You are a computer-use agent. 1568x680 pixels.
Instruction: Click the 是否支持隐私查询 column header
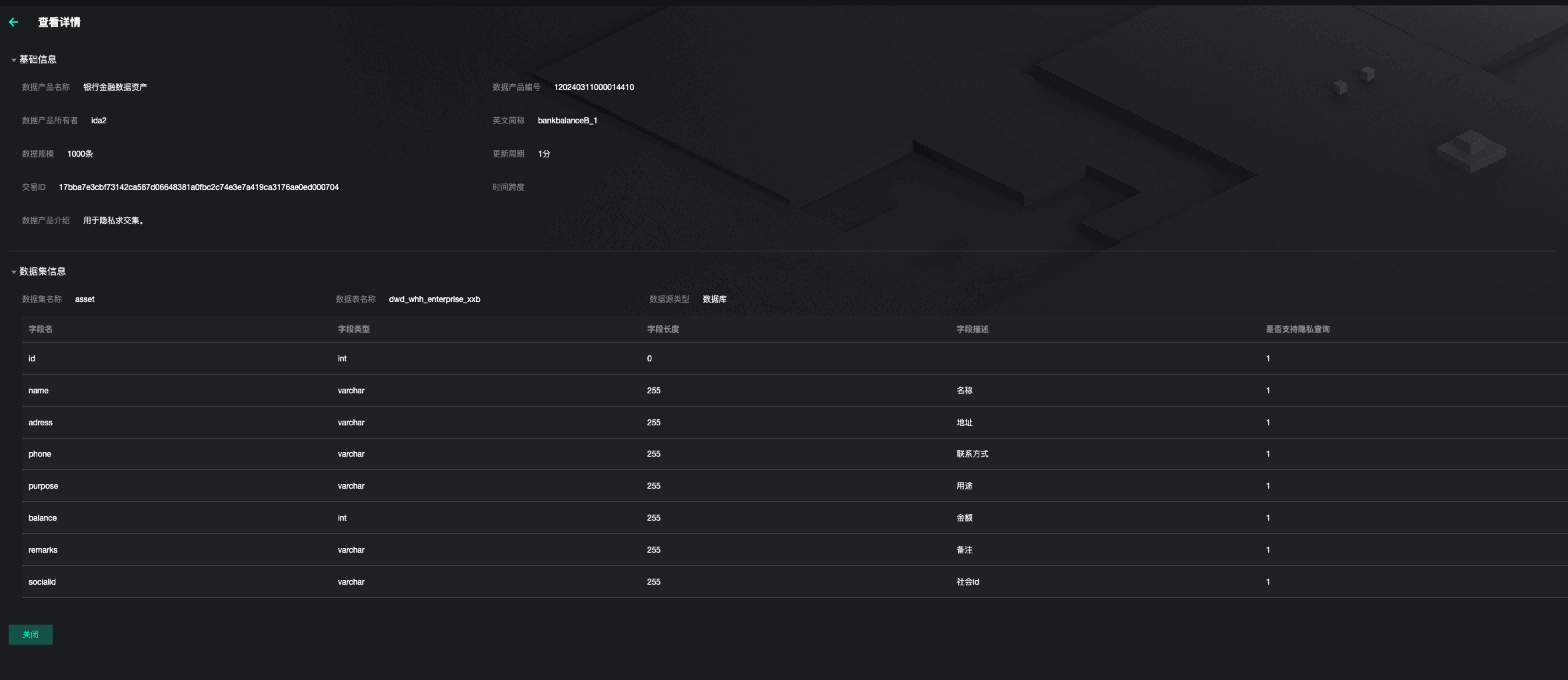point(1297,329)
